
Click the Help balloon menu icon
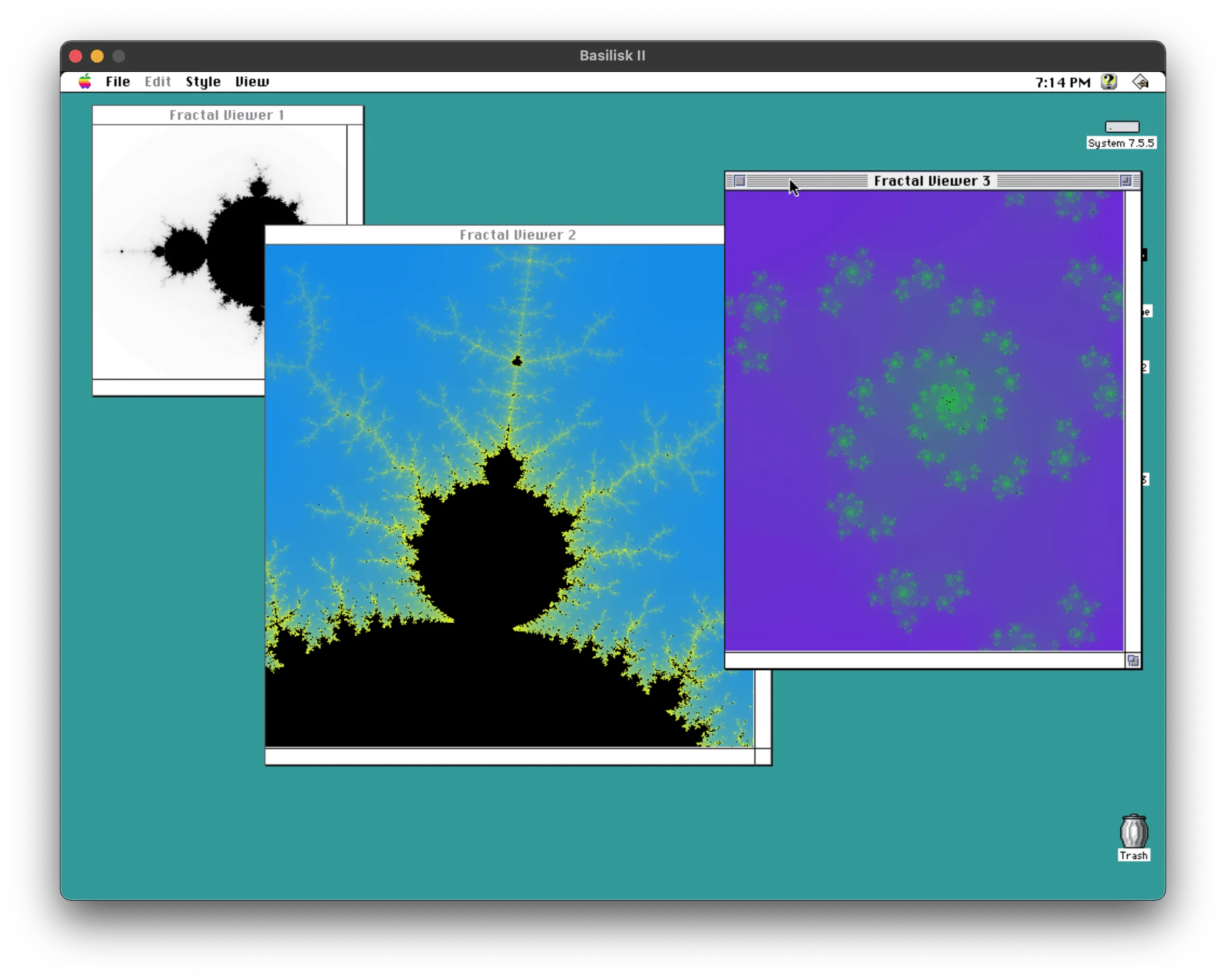click(x=1108, y=82)
